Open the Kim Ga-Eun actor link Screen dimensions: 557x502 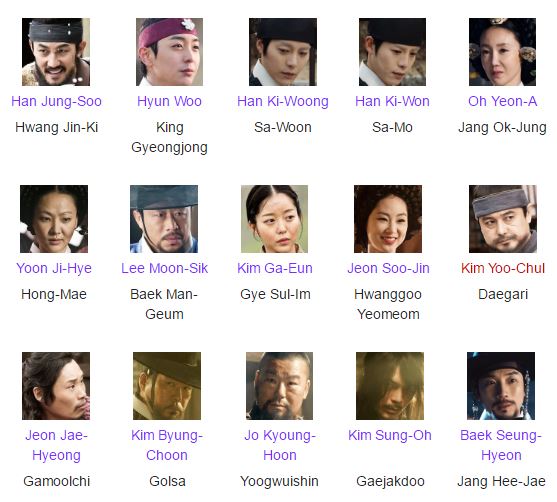pos(275,268)
